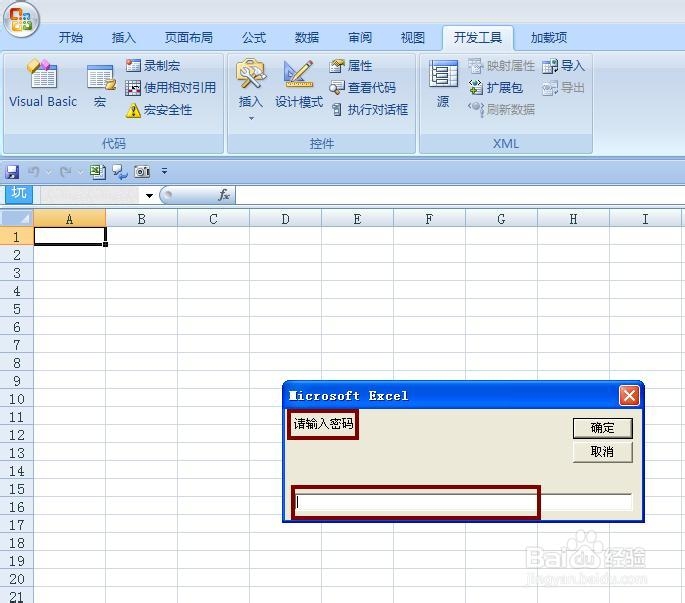Open the Office button menu
The height and width of the screenshot is (603, 685).
[21, 20]
